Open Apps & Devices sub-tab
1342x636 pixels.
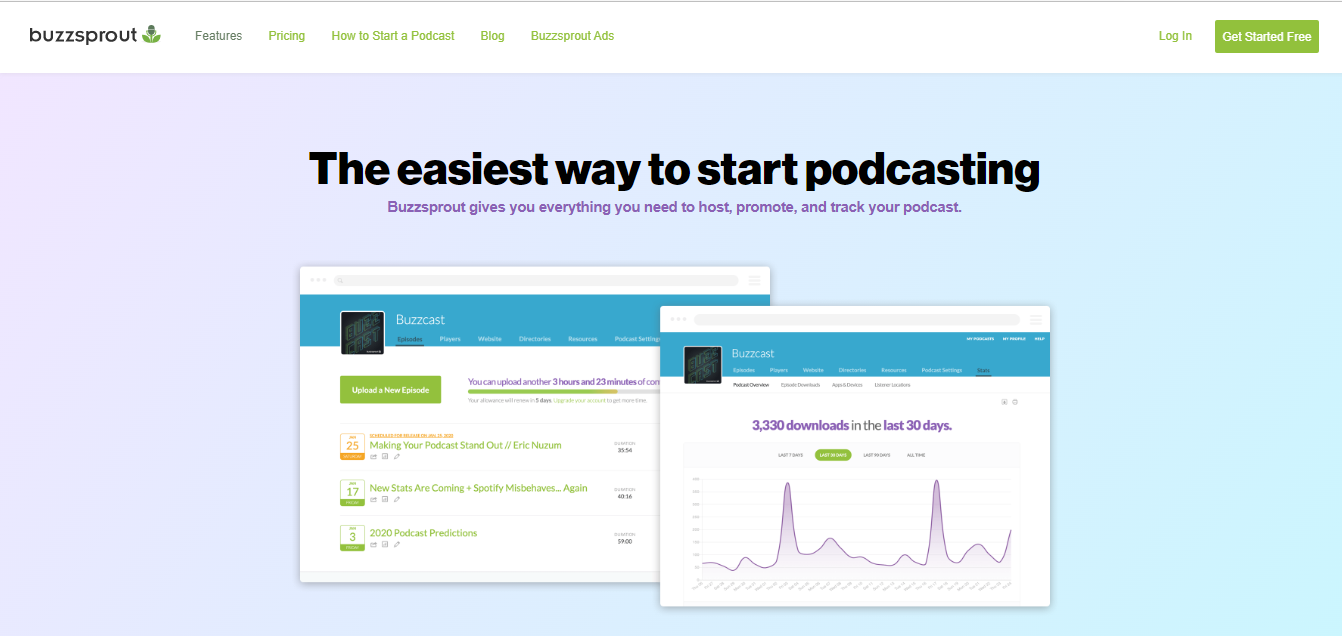click(848, 385)
